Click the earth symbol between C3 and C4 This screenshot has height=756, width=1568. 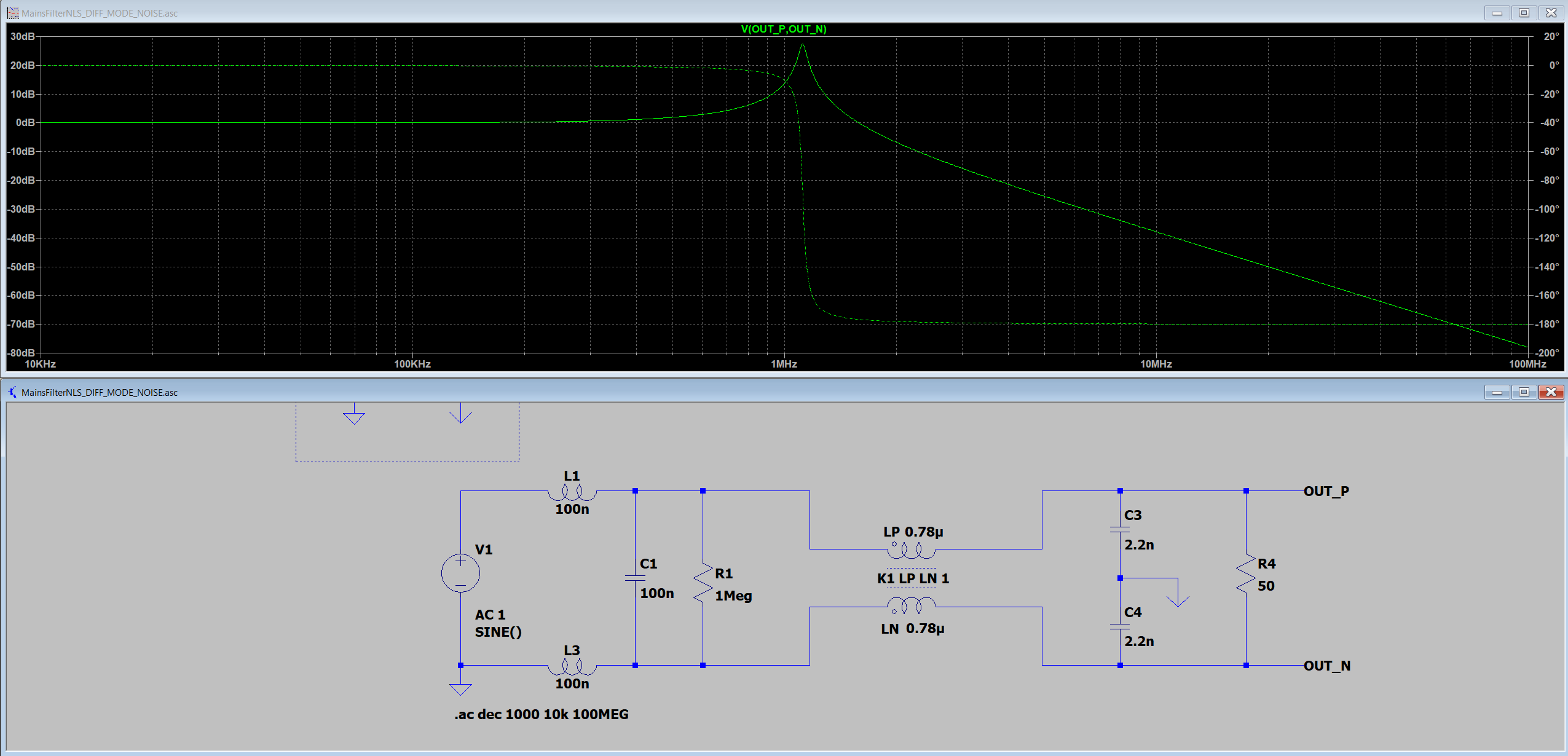tap(1178, 600)
